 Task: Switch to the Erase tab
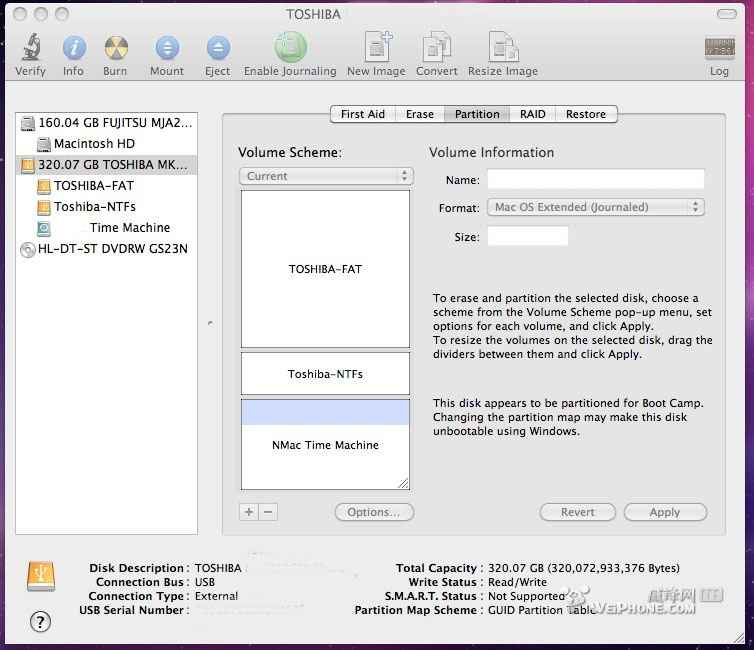[x=419, y=114]
